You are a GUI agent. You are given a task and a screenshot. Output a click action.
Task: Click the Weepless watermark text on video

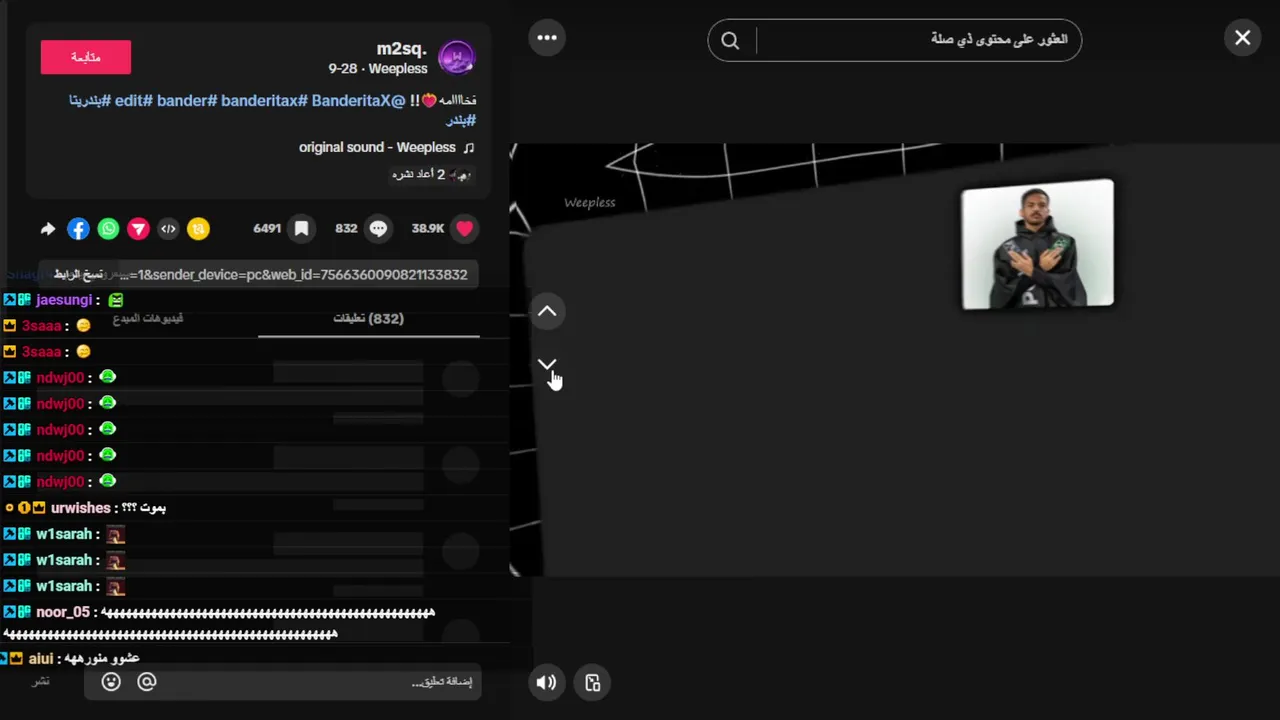pyautogui.click(x=589, y=202)
